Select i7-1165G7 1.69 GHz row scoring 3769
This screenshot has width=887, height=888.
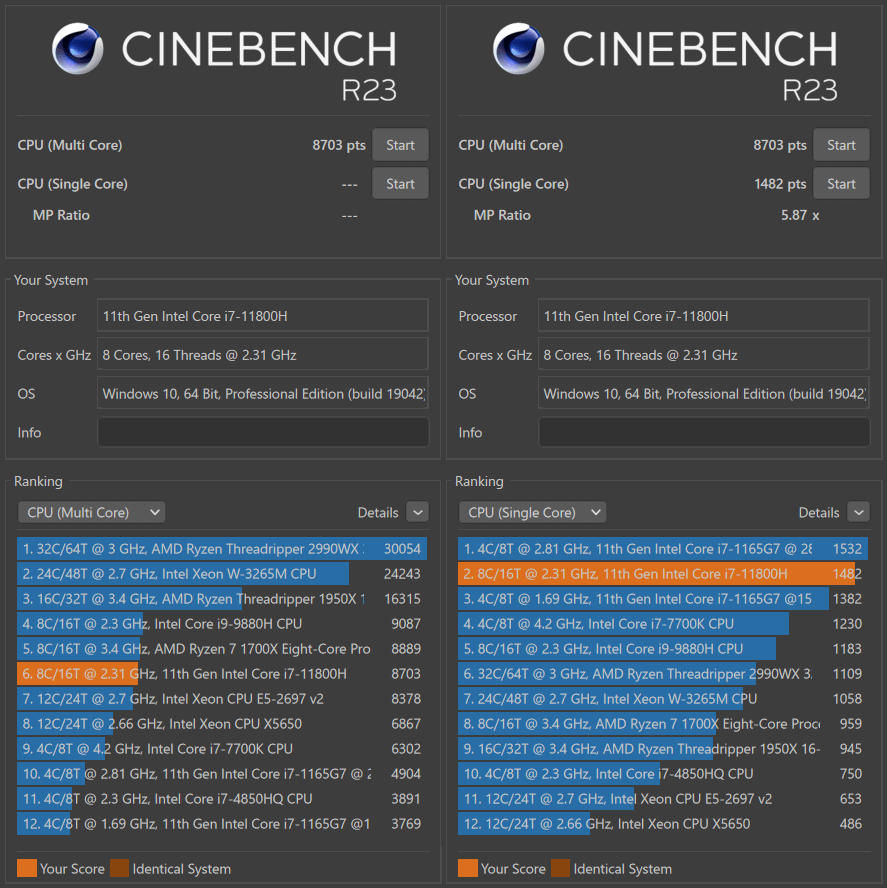(x=222, y=823)
